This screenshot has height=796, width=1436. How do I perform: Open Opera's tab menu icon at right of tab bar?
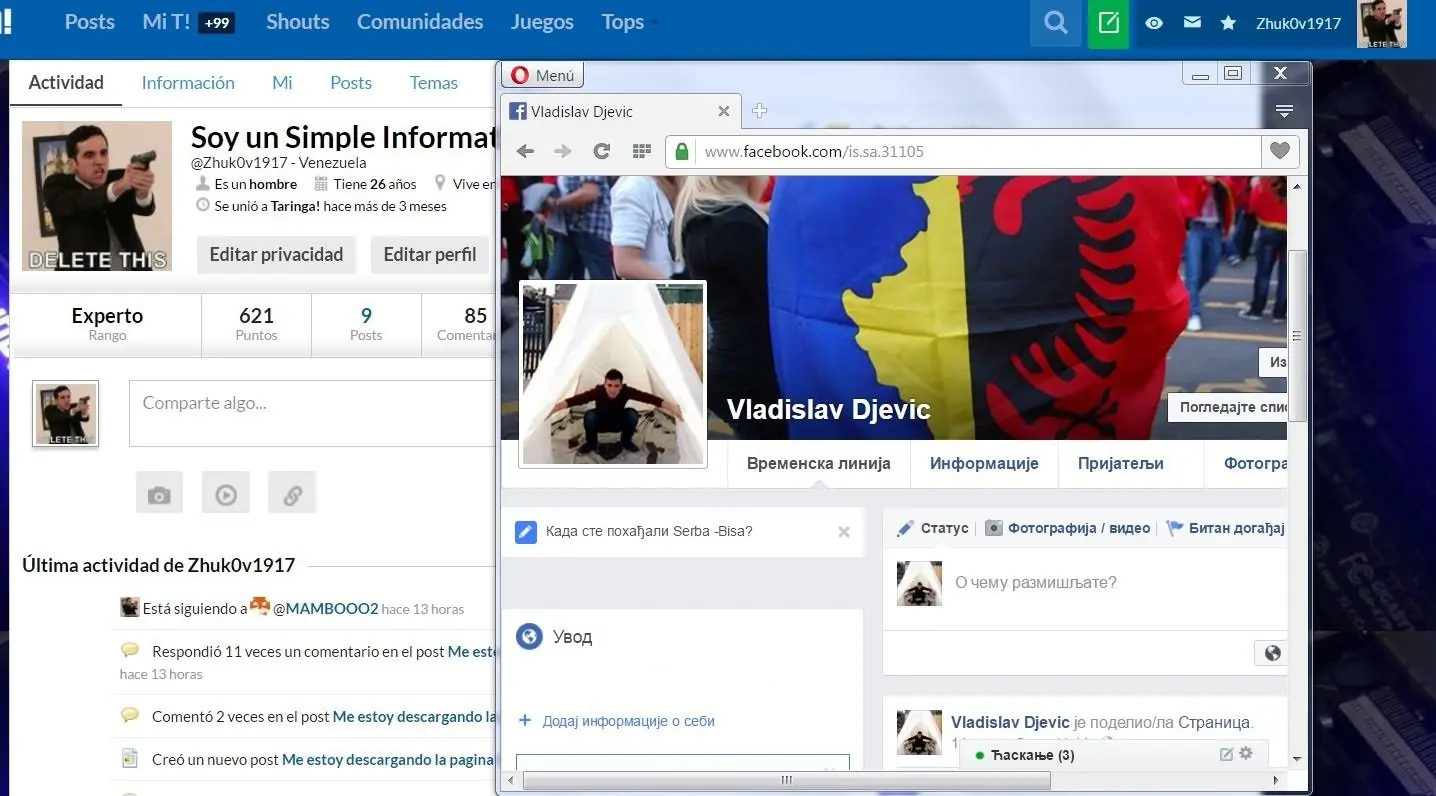[1285, 111]
